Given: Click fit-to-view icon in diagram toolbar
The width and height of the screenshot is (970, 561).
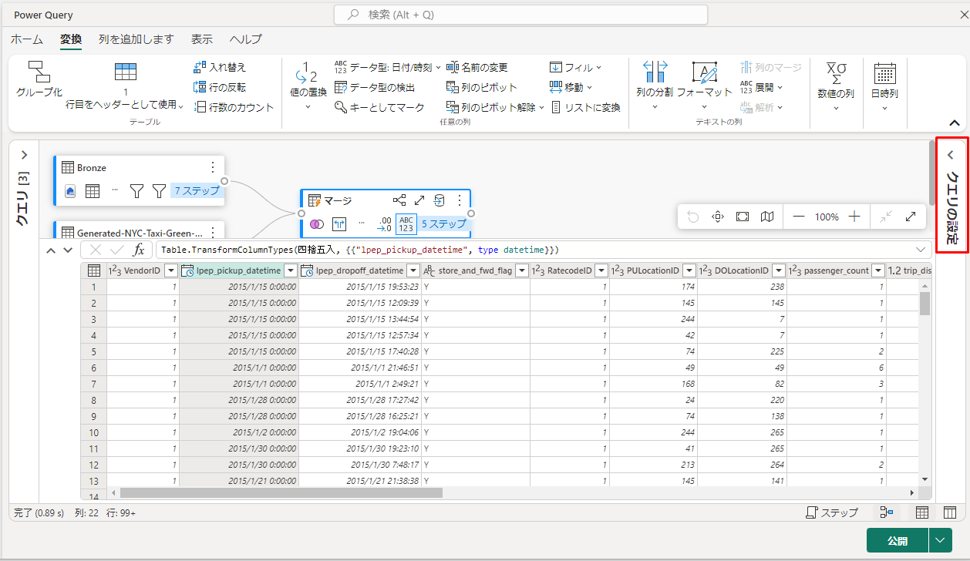Looking at the screenshot, I should click(742, 217).
